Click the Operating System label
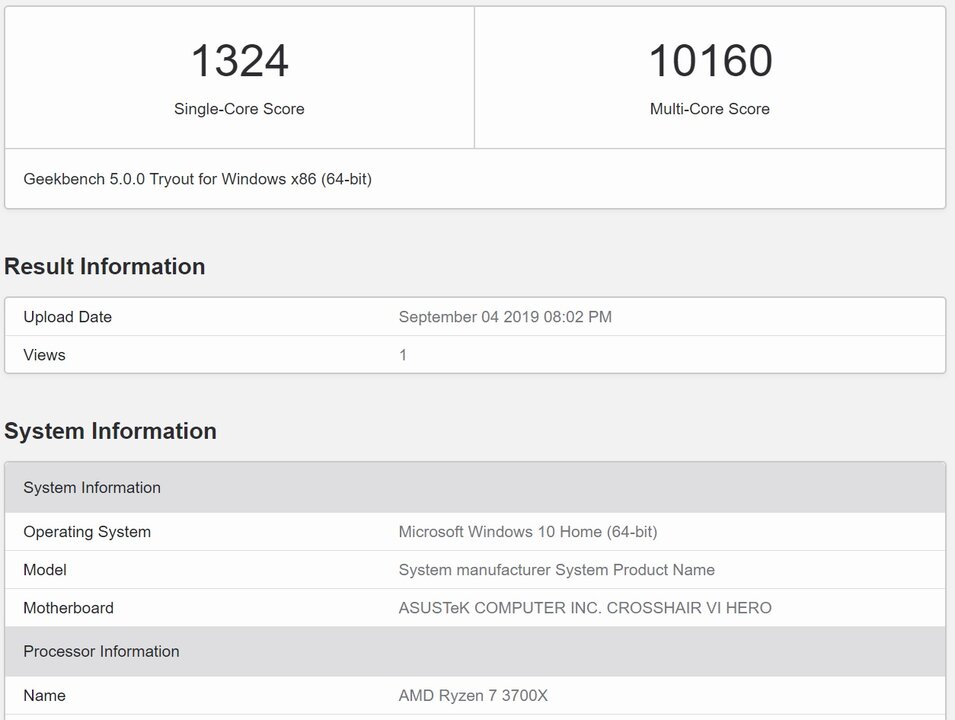 (87, 532)
